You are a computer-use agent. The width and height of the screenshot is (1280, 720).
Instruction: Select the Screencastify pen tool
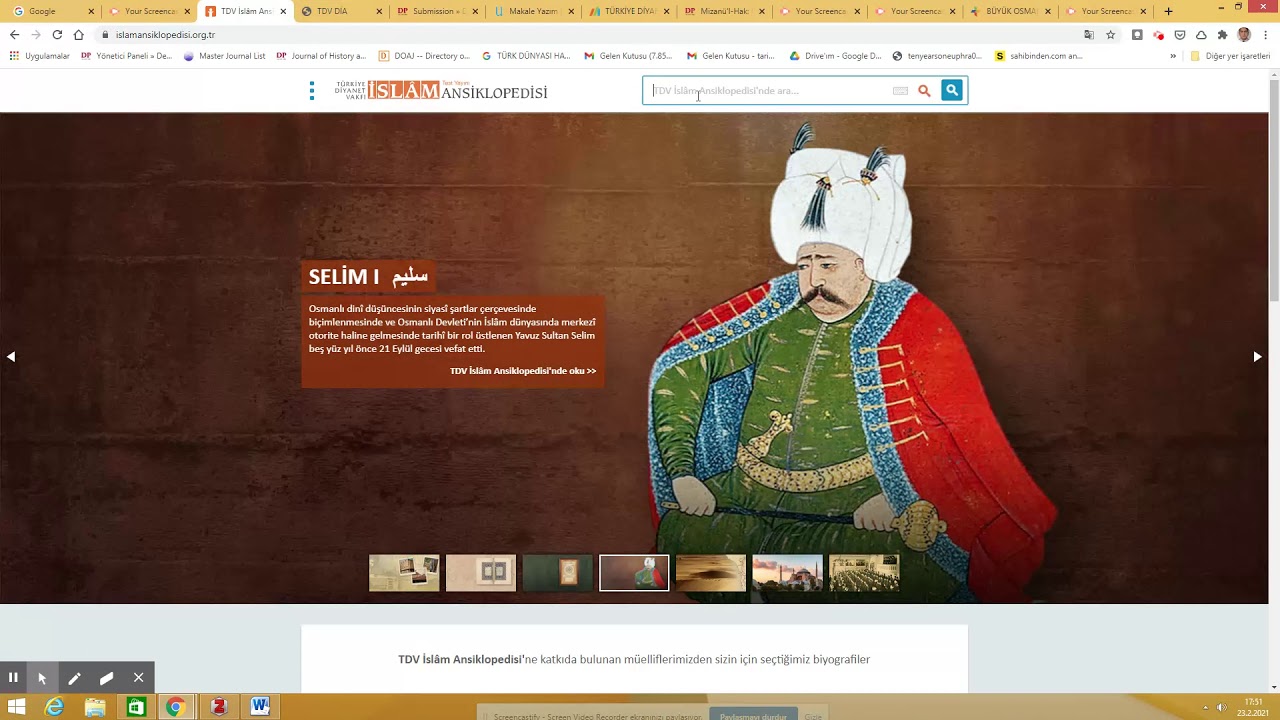point(74,677)
